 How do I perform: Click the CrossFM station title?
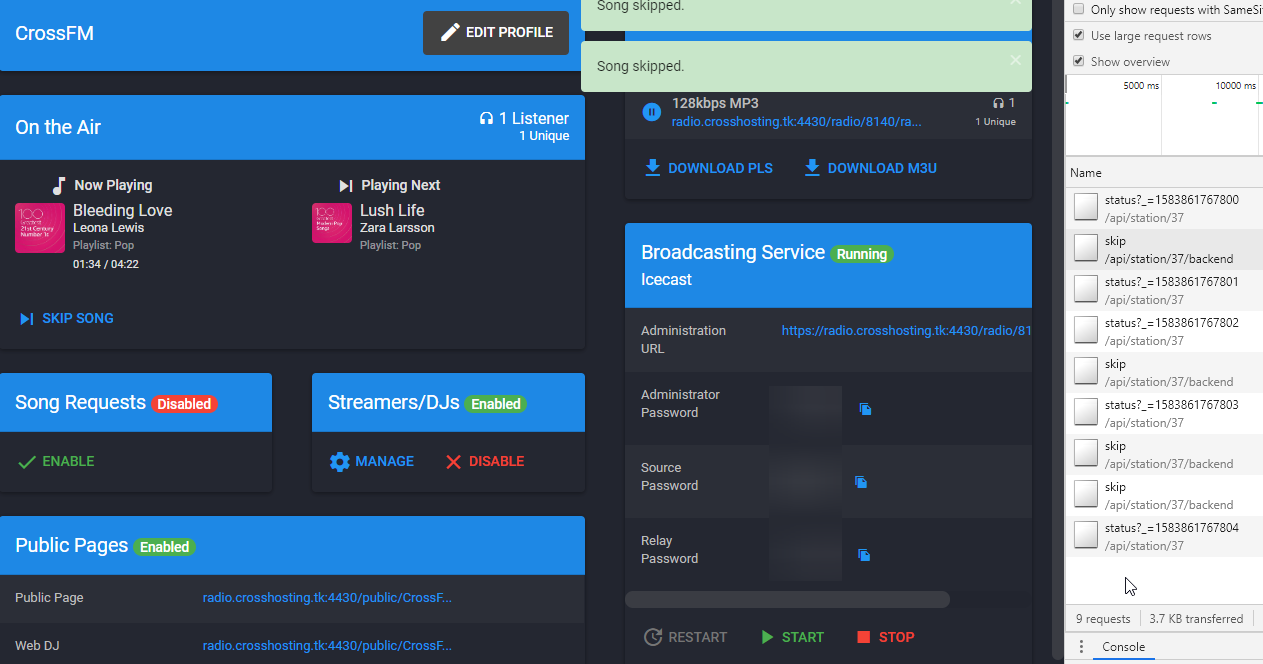(54, 33)
